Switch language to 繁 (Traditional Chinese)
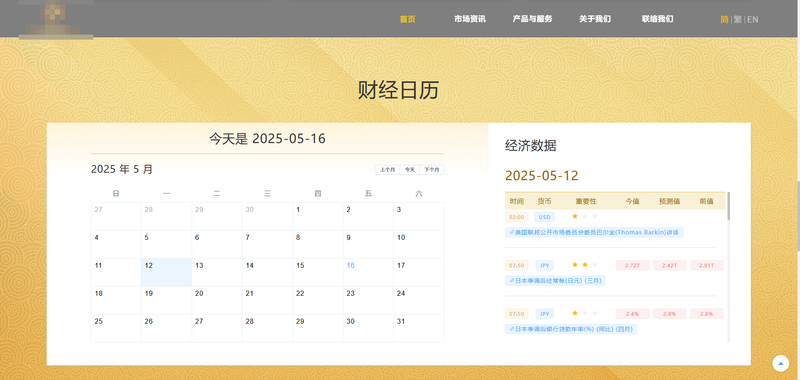The width and height of the screenshot is (800, 380). click(x=738, y=19)
